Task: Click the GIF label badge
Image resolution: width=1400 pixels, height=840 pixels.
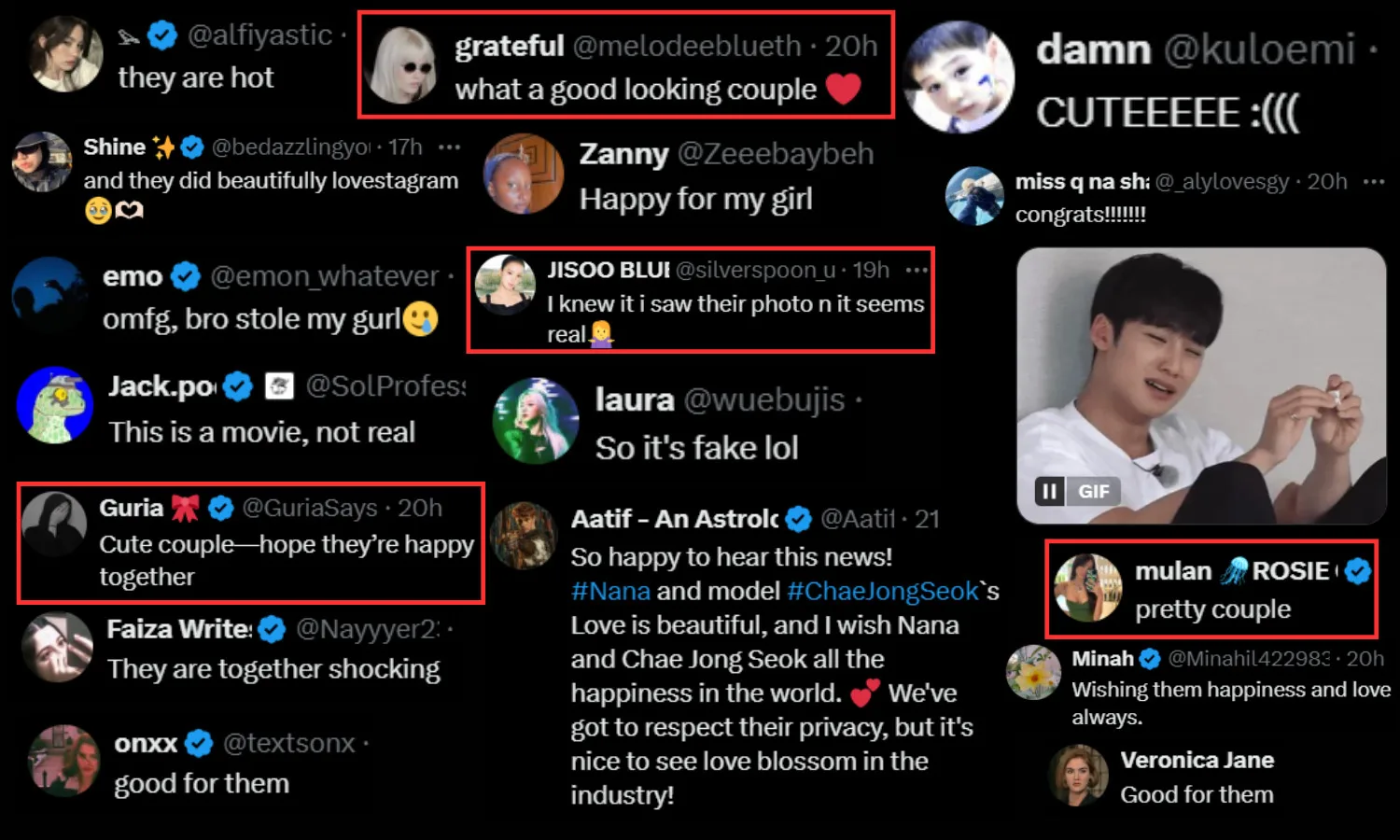Action: (x=1093, y=491)
